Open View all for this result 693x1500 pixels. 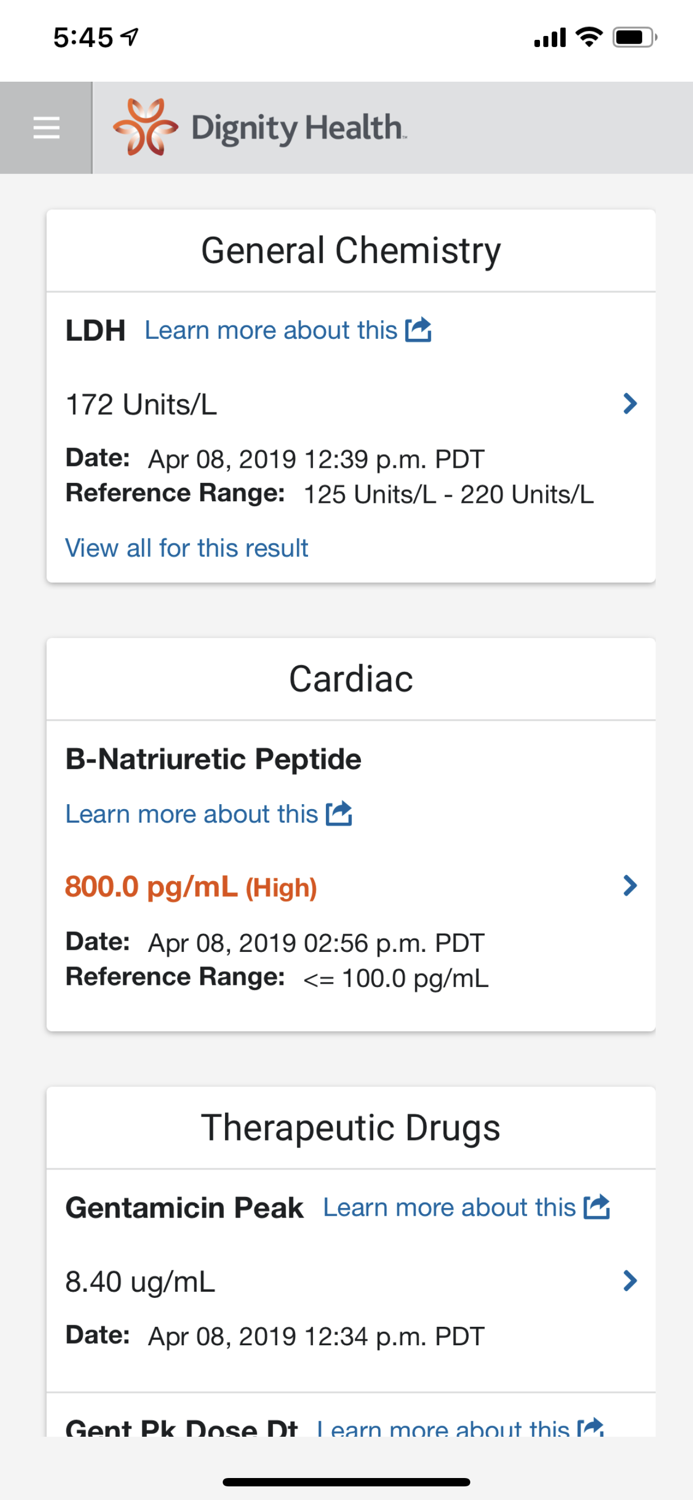coord(186,547)
